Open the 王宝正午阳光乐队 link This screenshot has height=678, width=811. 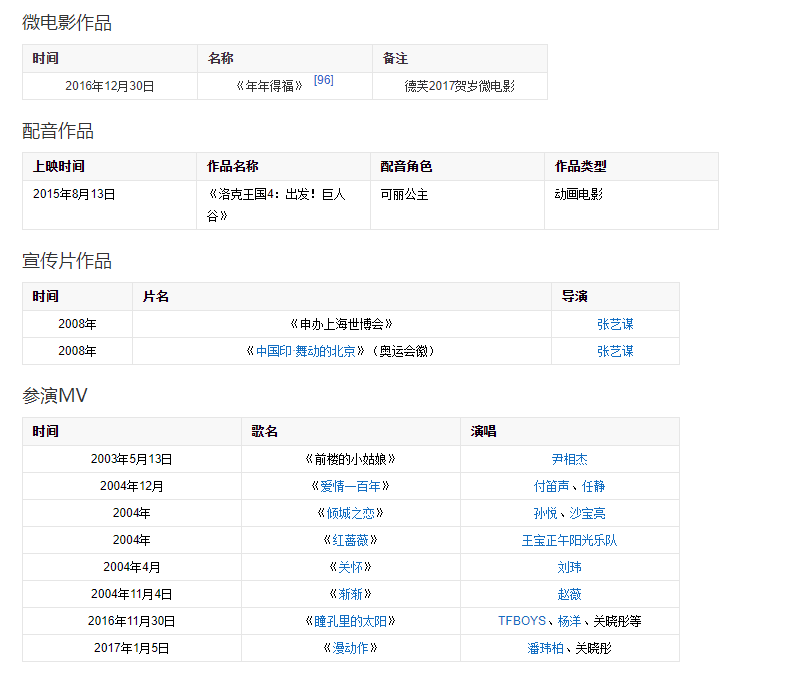(x=569, y=540)
